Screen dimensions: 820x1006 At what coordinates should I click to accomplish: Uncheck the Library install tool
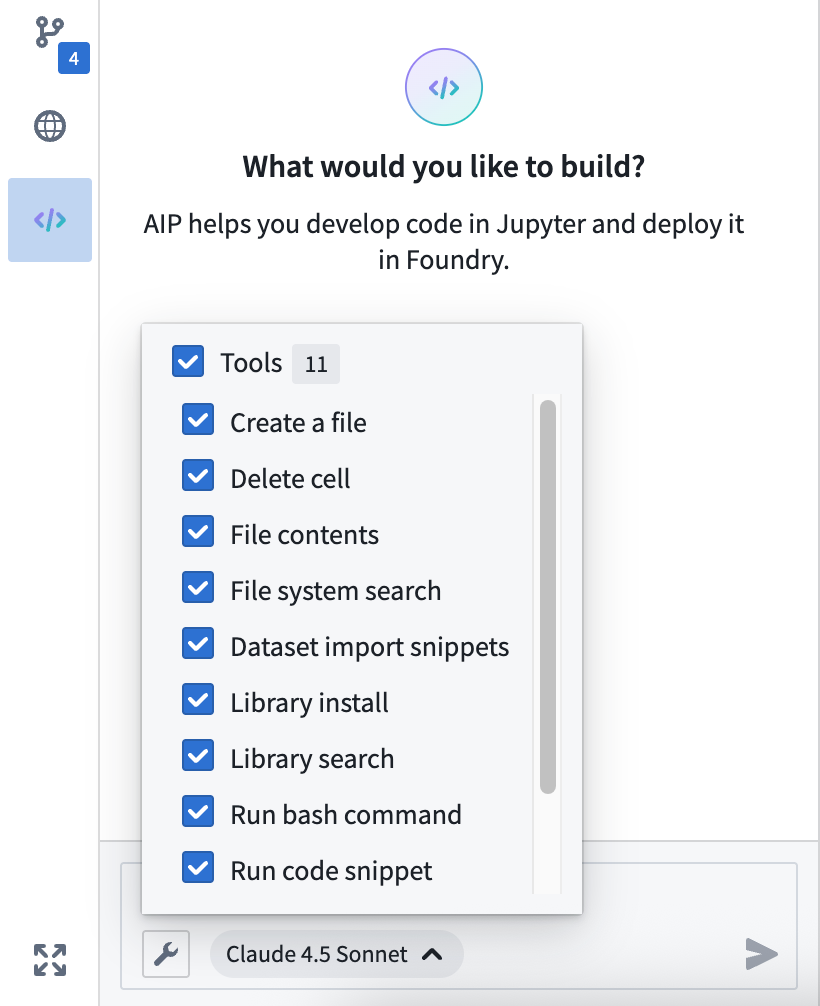tap(198, 699)
